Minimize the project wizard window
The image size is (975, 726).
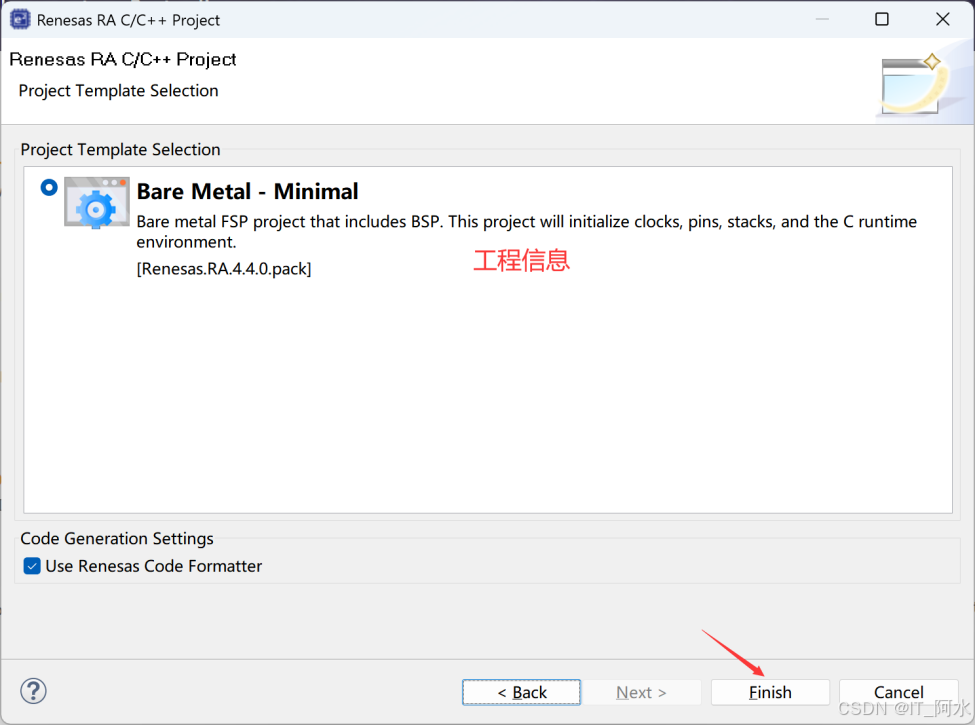(x=821, y=19)
